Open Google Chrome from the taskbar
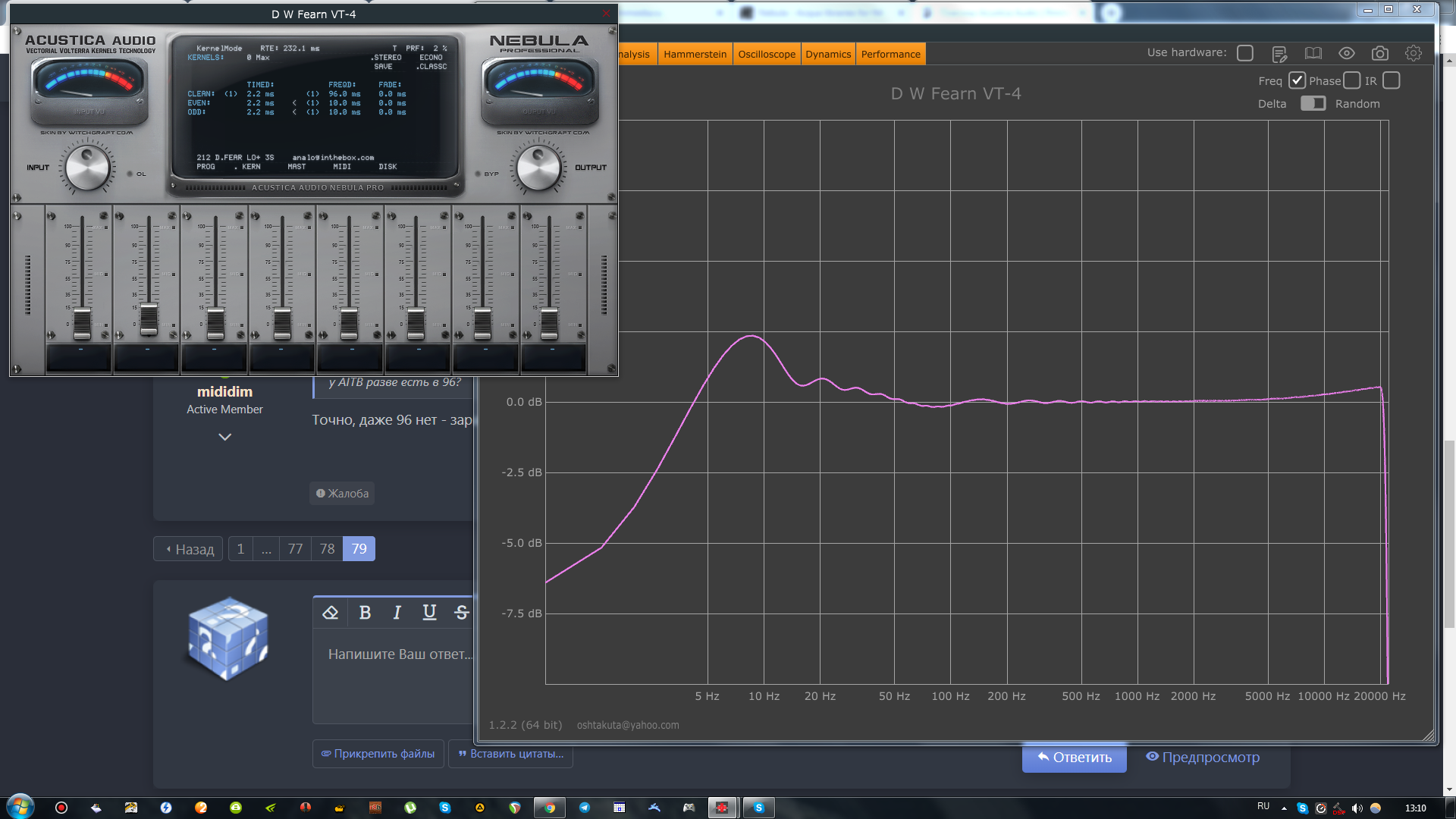The image size is (1456, 819). coord(549,808)
